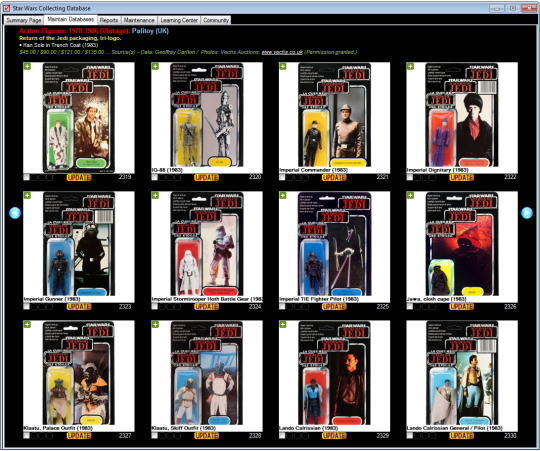Tick the white checkbox under Lando Calrissian General / Pilot
This screenshot has width=540, height=451.
(x=409, y=436)
